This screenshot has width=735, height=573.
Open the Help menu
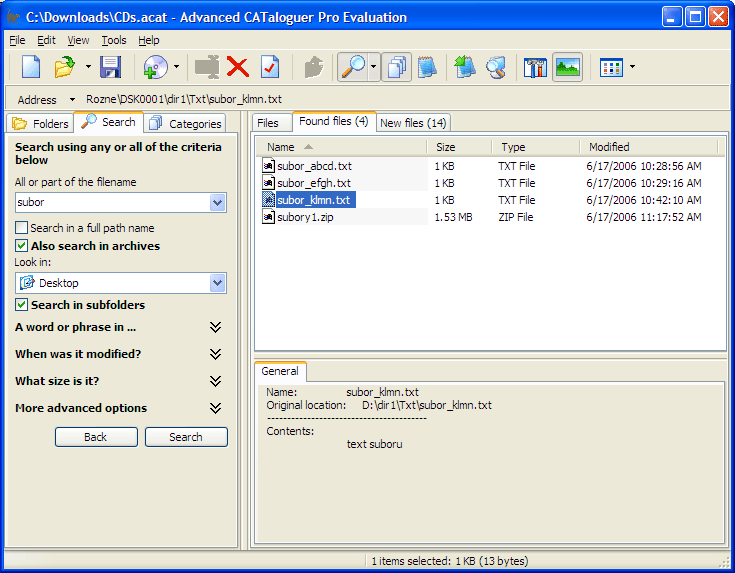click(149, 40)
